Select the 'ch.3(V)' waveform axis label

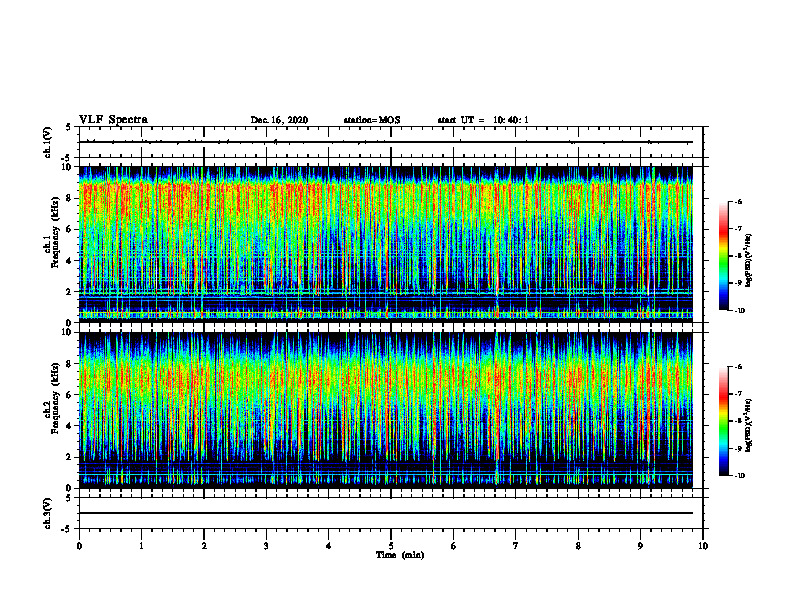(x=48, y=513)
